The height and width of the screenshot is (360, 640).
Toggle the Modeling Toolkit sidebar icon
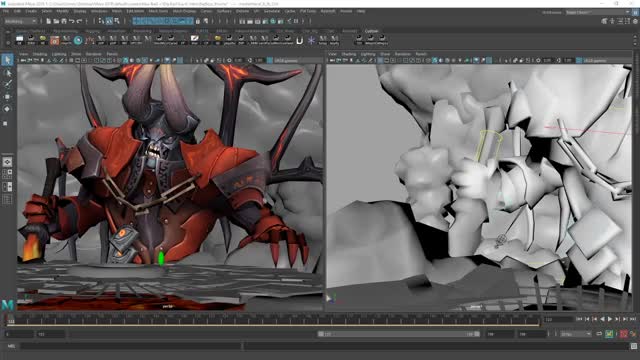pos(604,21)
